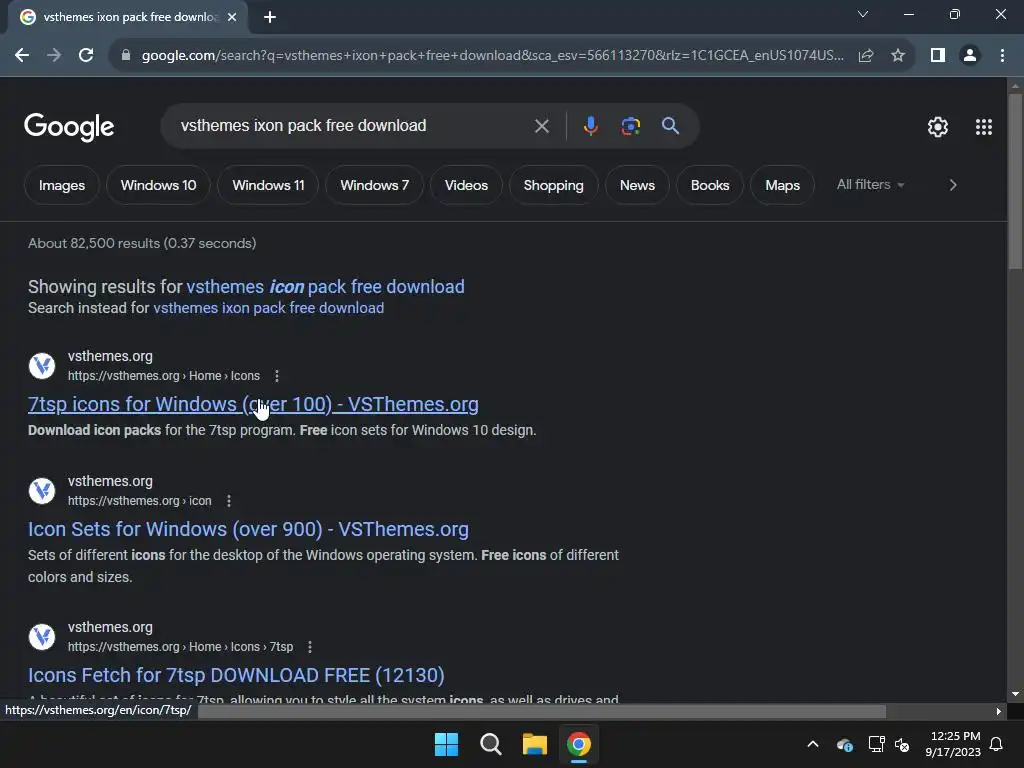
Task: Click the vertical scrollbar thumb
Action: tap(1015, 182)
